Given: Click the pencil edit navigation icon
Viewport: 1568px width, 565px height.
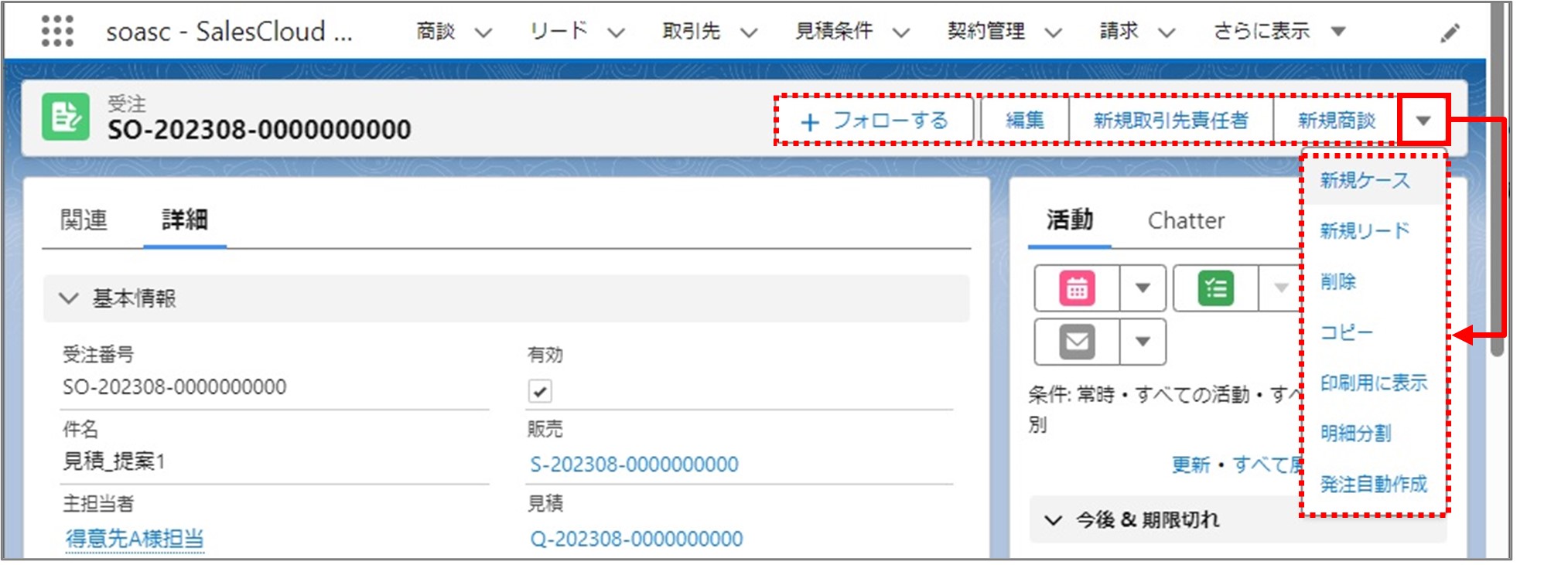Looking at the screenshot, I should (1450, 33).
